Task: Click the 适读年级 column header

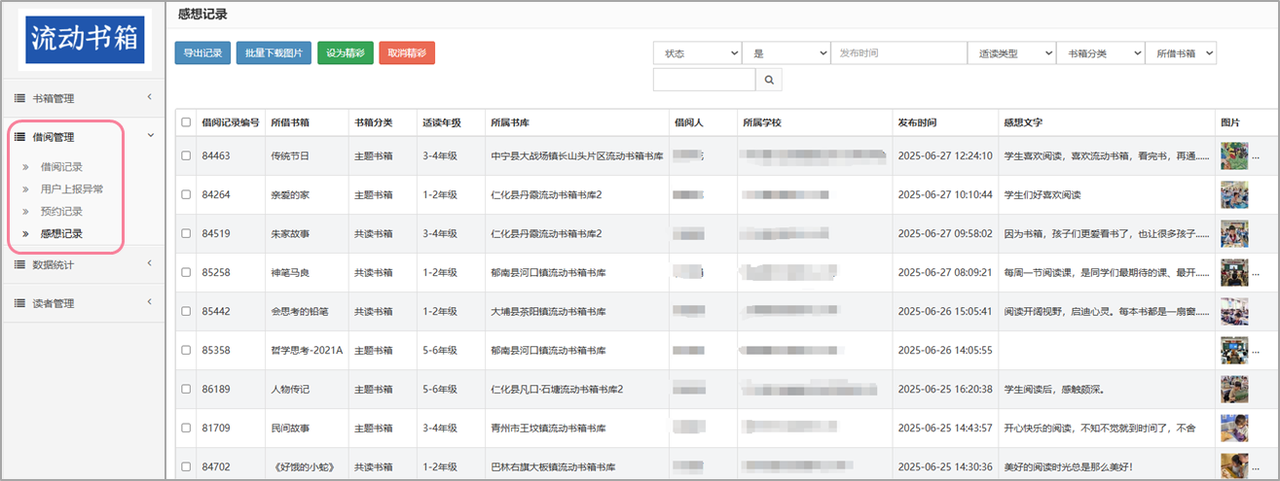Action: (x=442, y=122)
